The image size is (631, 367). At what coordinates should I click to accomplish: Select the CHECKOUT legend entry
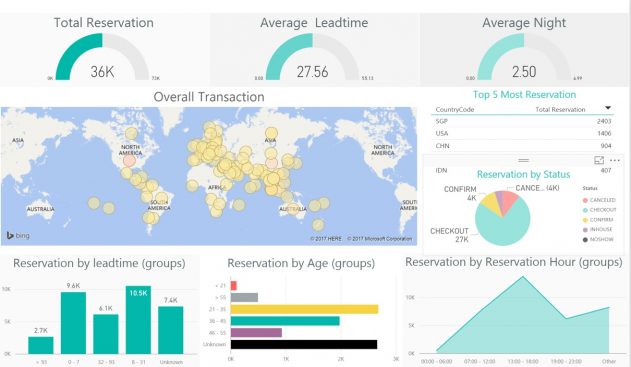pos(599,210)
